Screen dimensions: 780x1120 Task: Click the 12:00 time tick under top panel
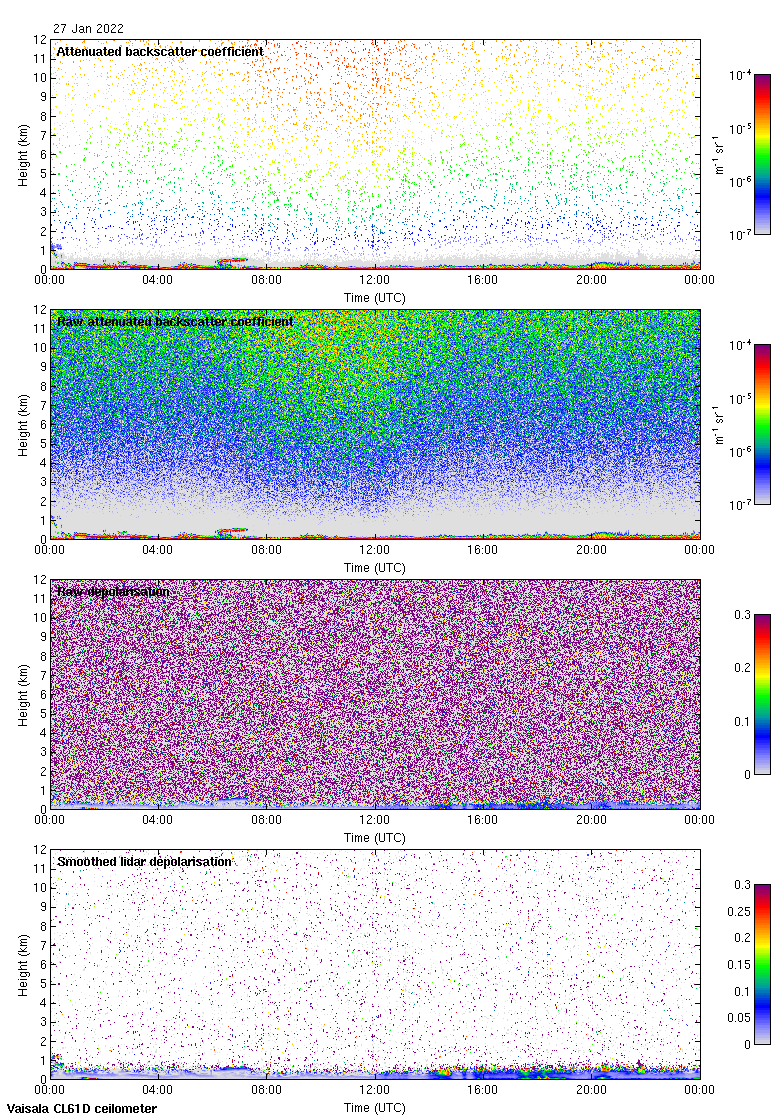(375, 281)
